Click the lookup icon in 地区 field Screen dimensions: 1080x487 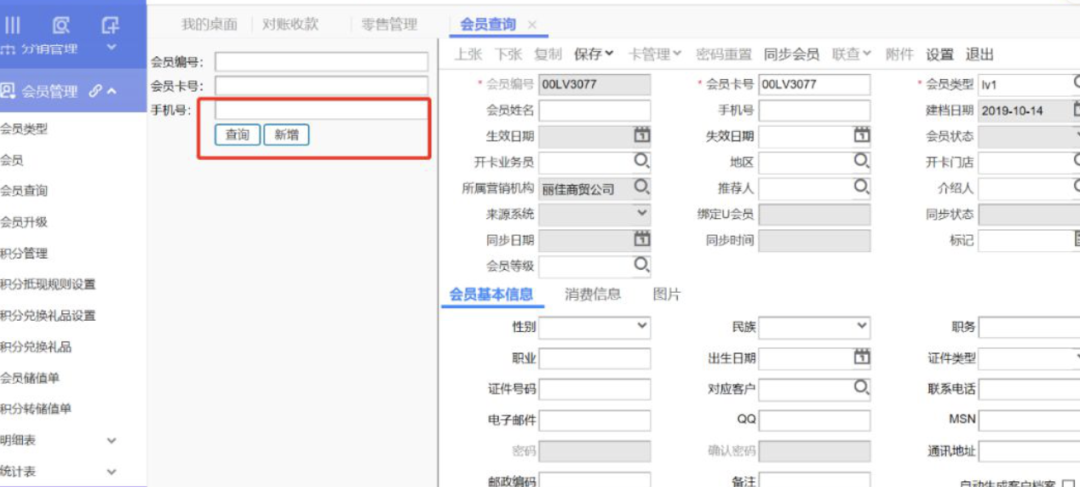coord(862,162)
